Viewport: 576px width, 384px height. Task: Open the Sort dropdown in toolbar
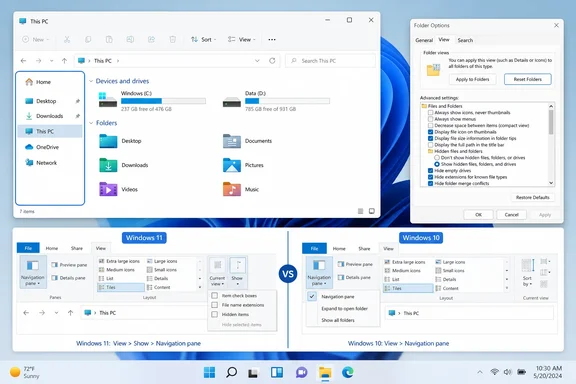click(x=204, y=39)
